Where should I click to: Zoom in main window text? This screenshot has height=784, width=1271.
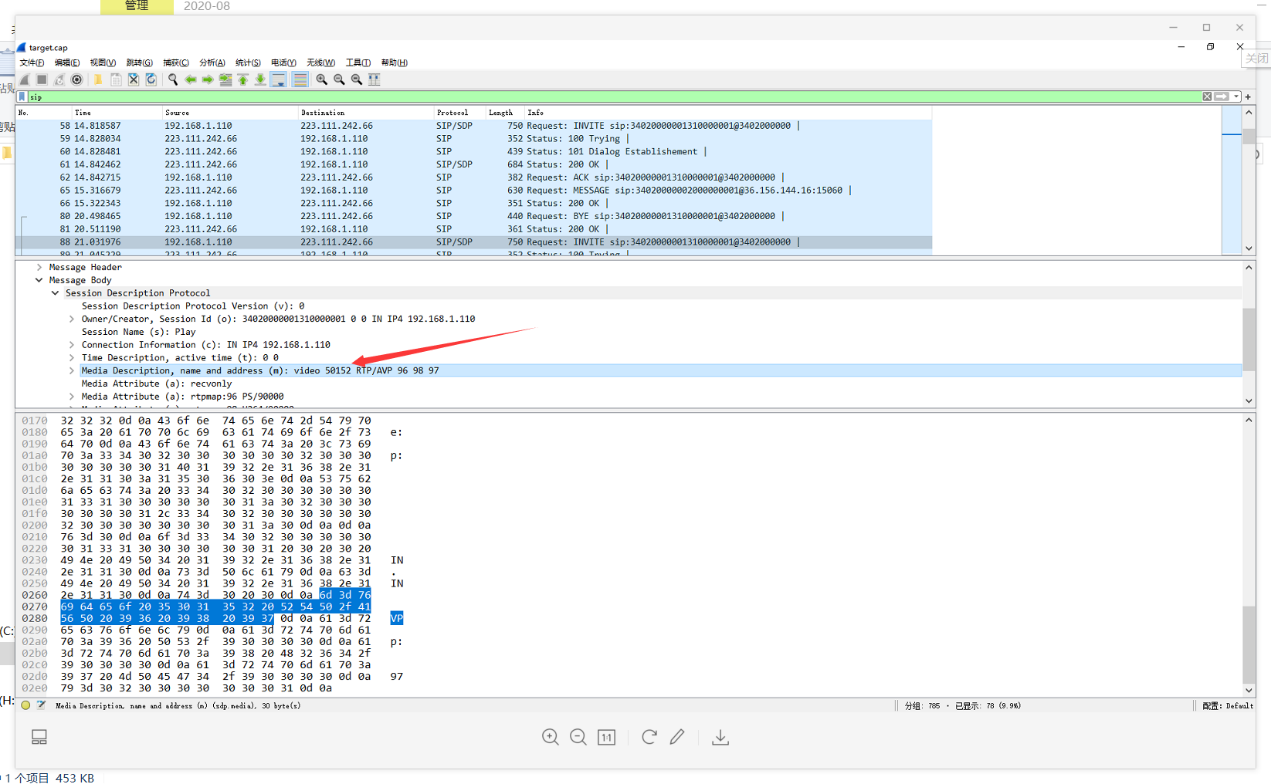(x=321, y=79)
